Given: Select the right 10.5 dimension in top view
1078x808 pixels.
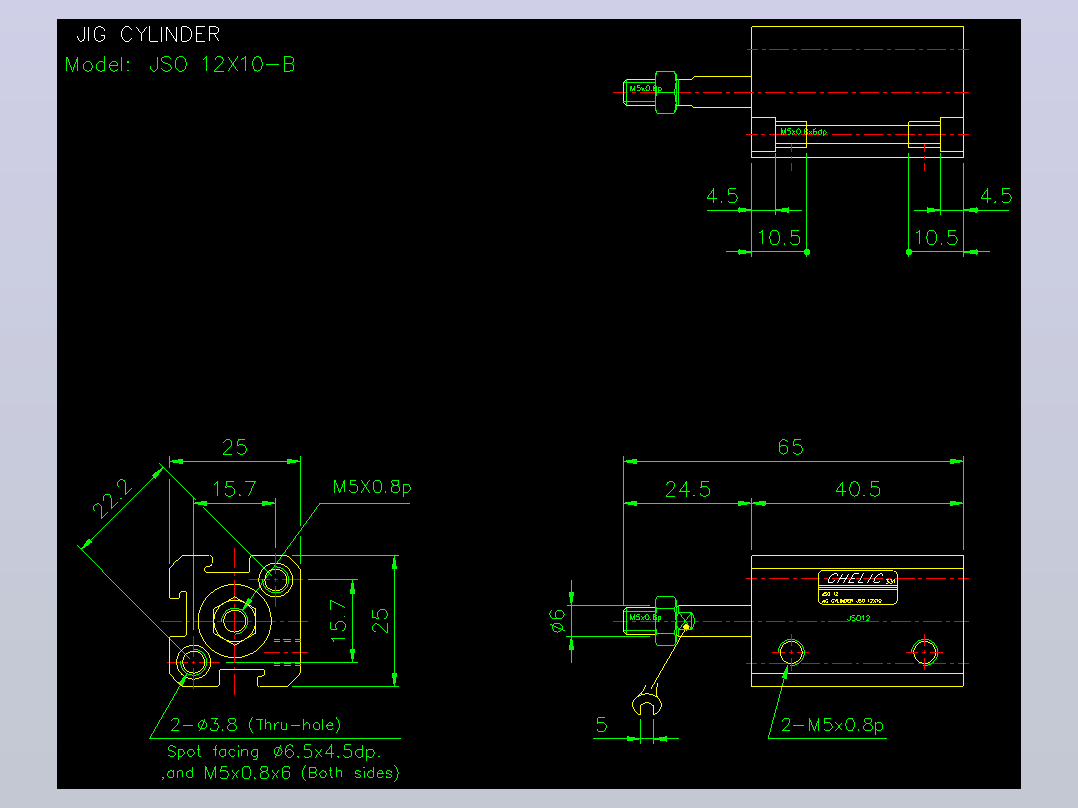Looking at the screenshot, I should point(936,238).
